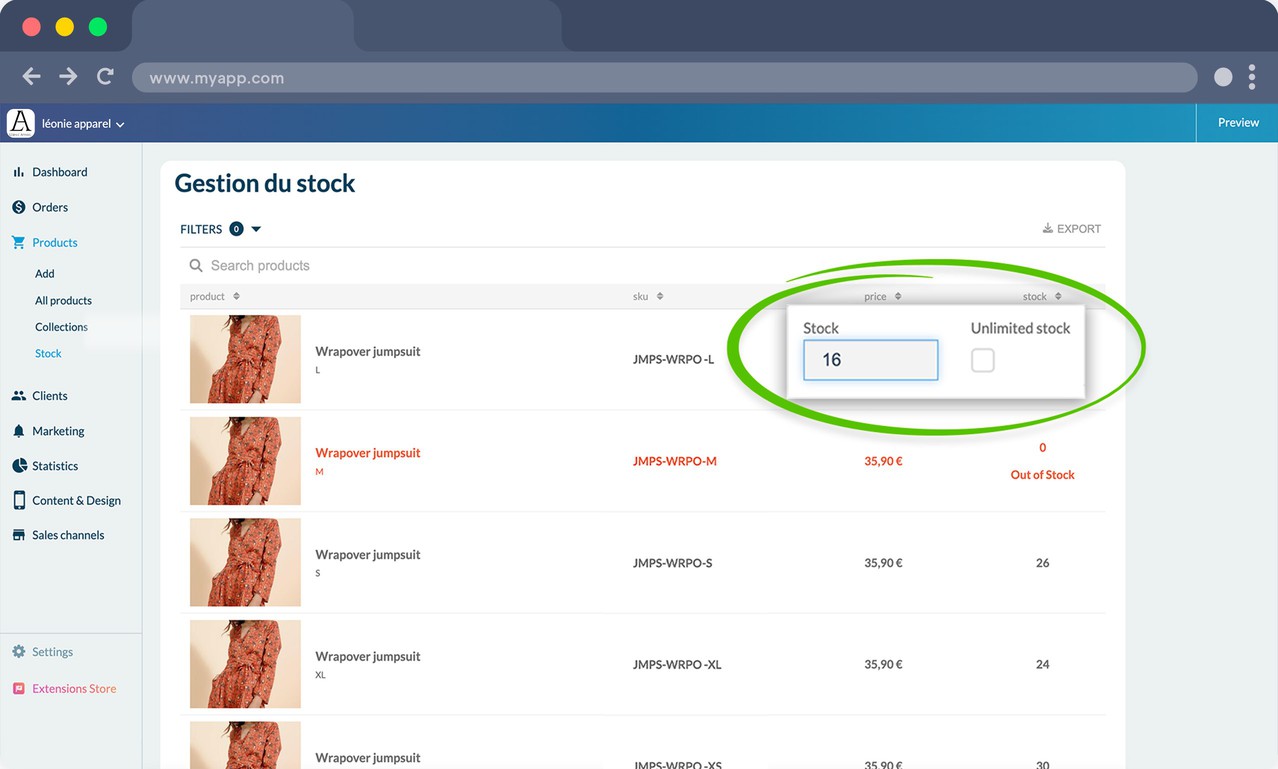The width and height of the screenshot is (1278, 769).
Task: Click the JMPS-WRPO-S sku text
Action: click(x=673, y=563)
